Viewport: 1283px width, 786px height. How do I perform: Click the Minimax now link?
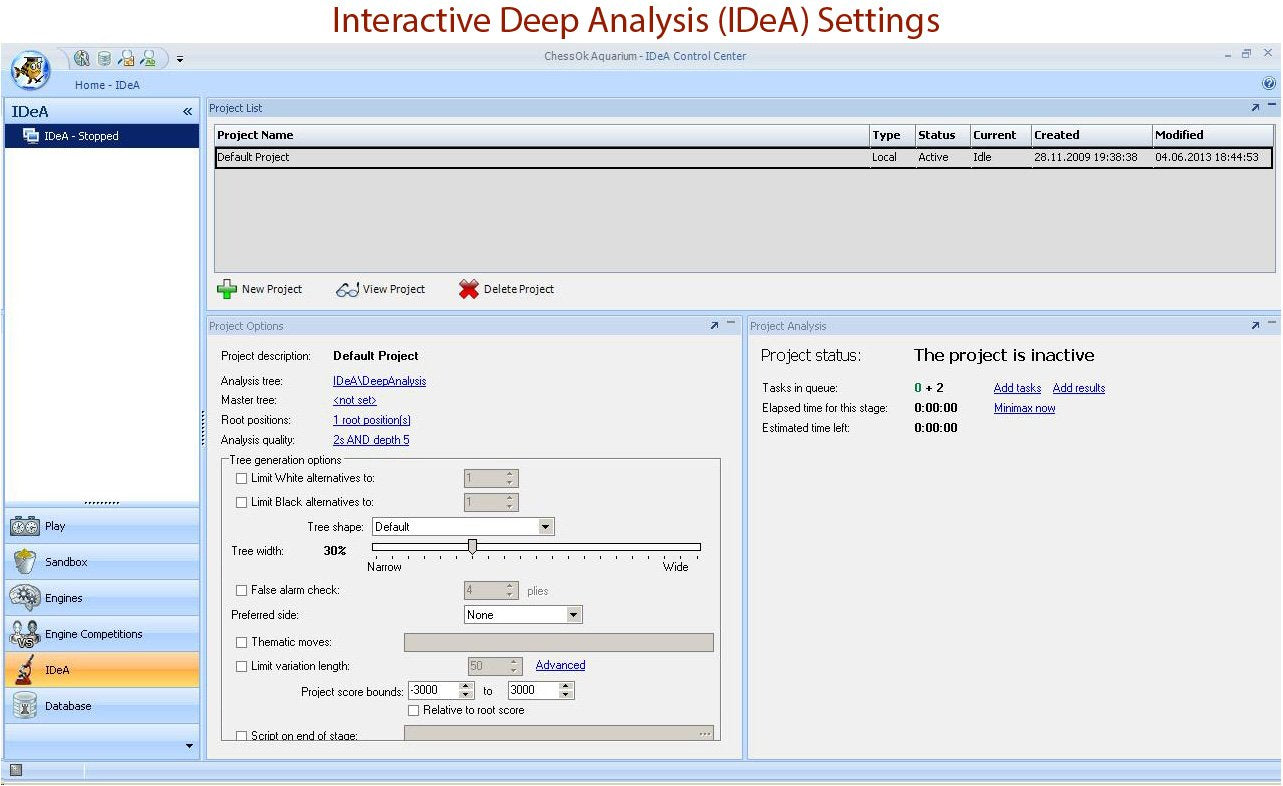[1024, 408]
